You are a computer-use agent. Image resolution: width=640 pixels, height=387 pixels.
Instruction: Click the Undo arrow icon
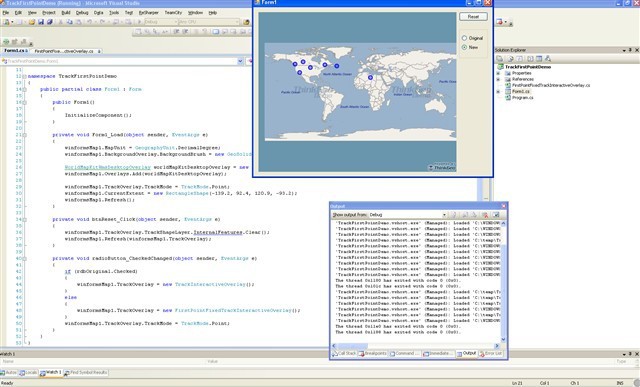coord(89,22)
